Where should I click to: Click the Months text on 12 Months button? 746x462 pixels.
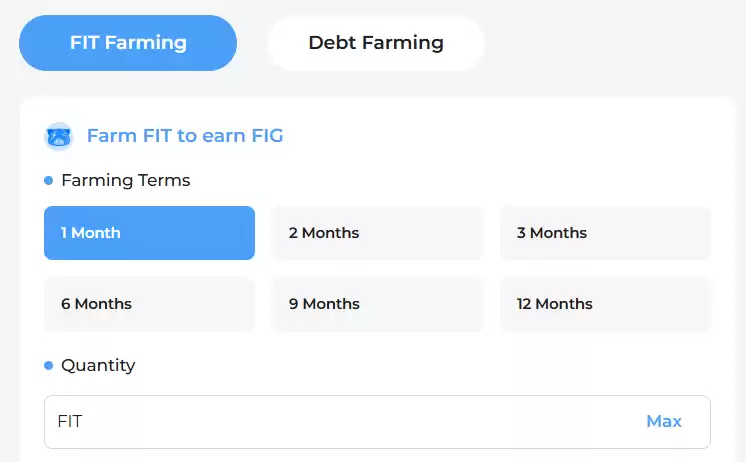[x=564, y=304]
